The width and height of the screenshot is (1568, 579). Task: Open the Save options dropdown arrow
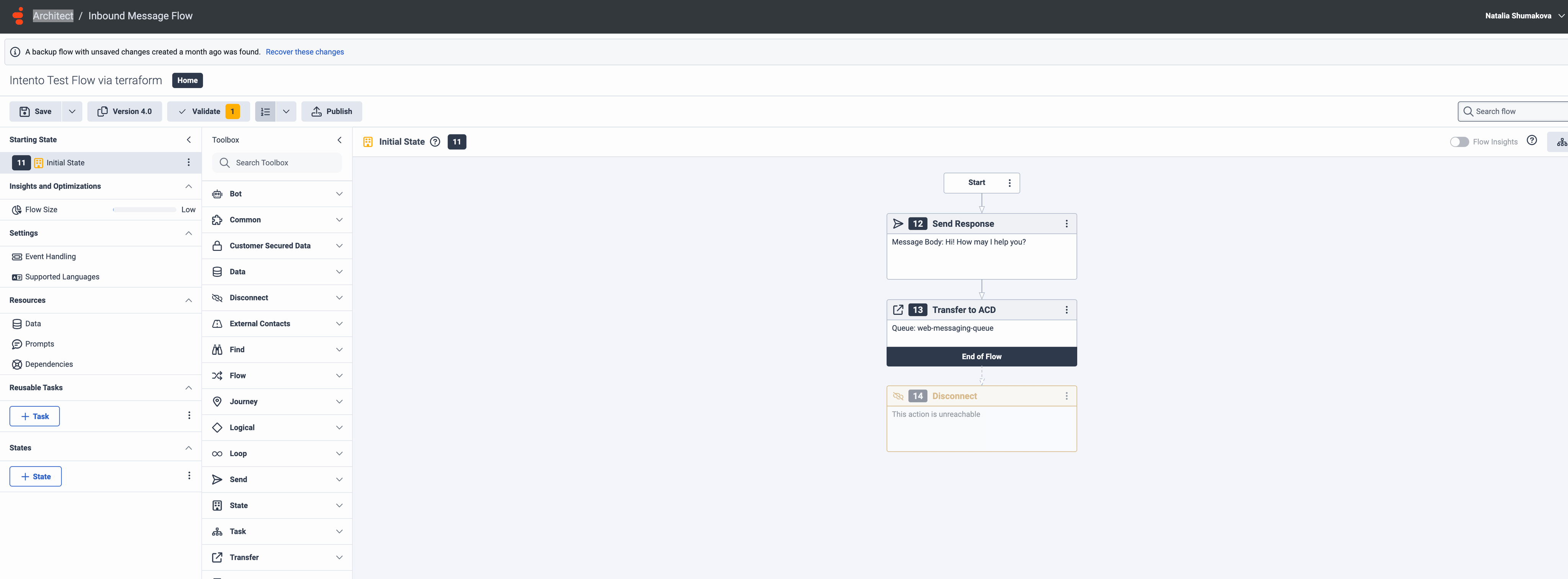[x=72, y=111]
